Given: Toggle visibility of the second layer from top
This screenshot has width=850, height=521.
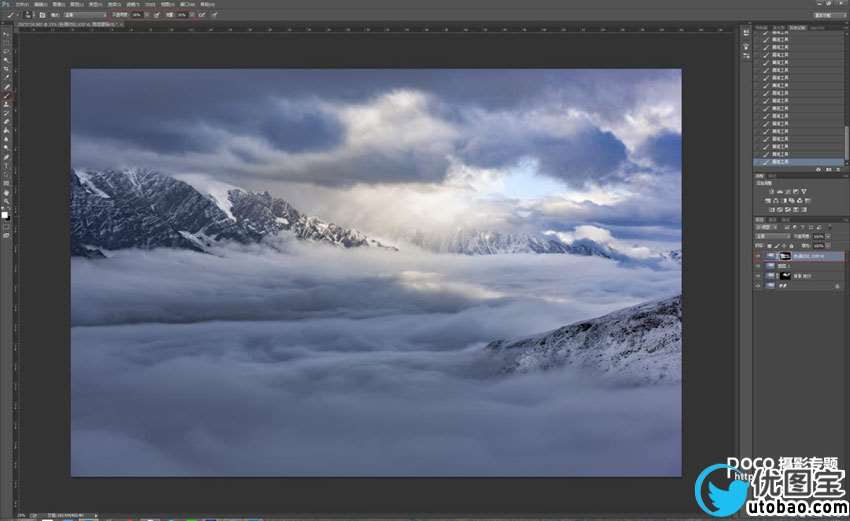Looking at the screenshot, I should [x=758, y=266].
